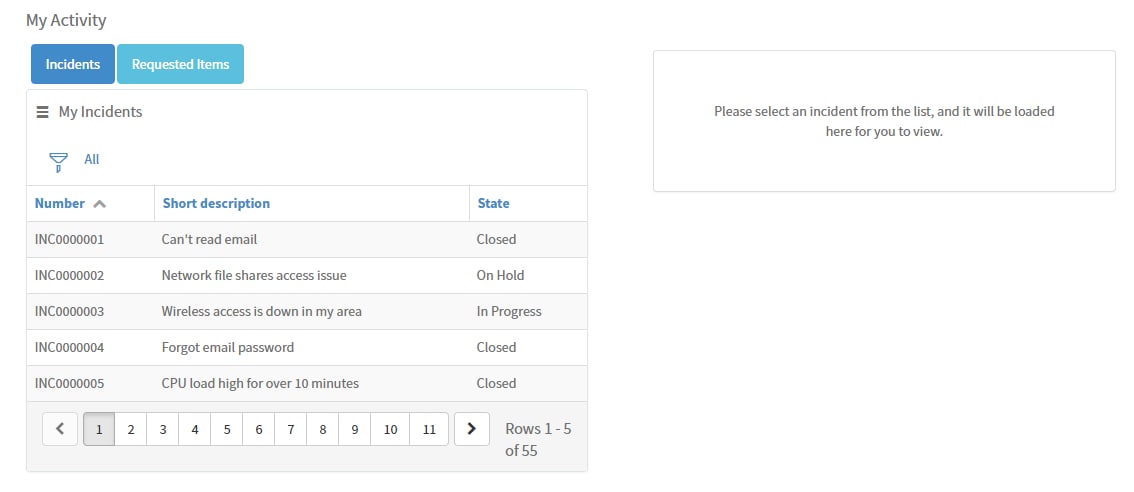Image resolution: width=1134 pixels, height=492 pixels.
Task: Jump to page 11 of incidents
Action: 429,429
